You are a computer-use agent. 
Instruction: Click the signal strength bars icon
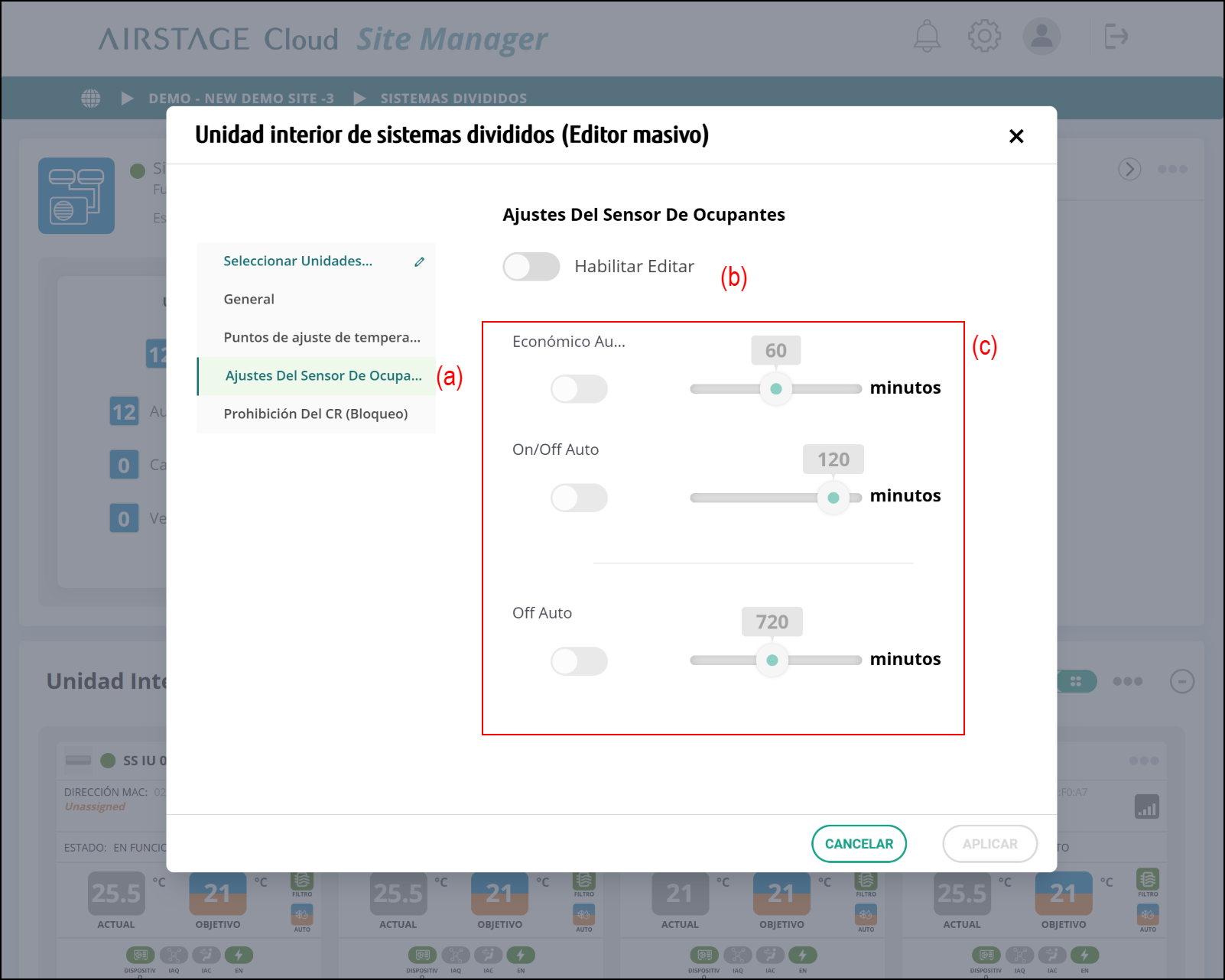[x=1146, y=806]
